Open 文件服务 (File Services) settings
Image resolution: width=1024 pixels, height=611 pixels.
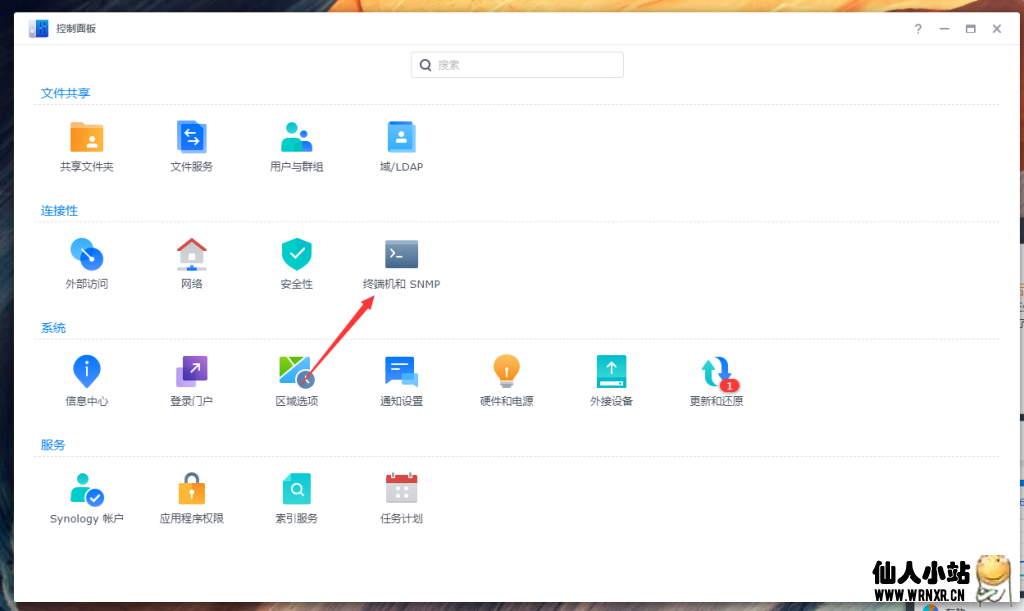click(191, 145)
